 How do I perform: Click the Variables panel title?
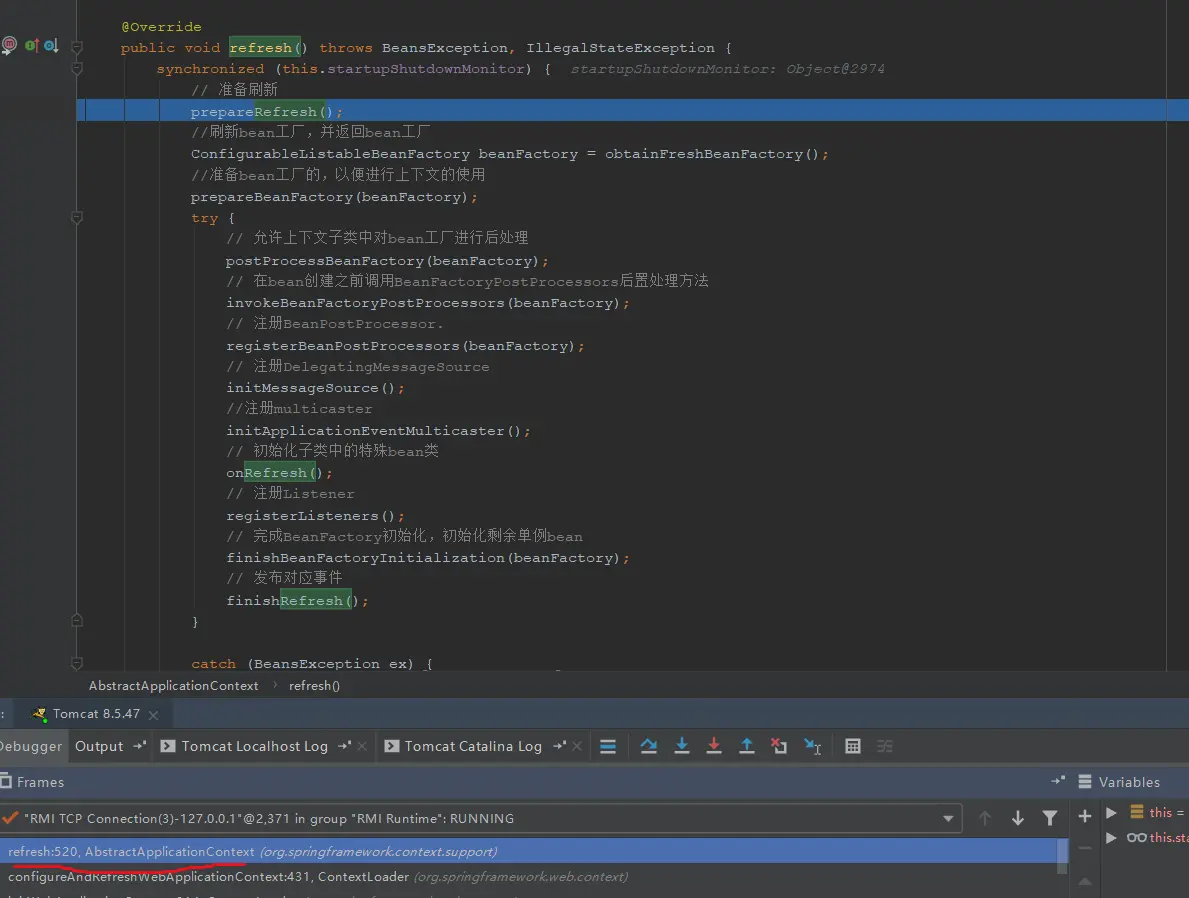click(1129, 782)
